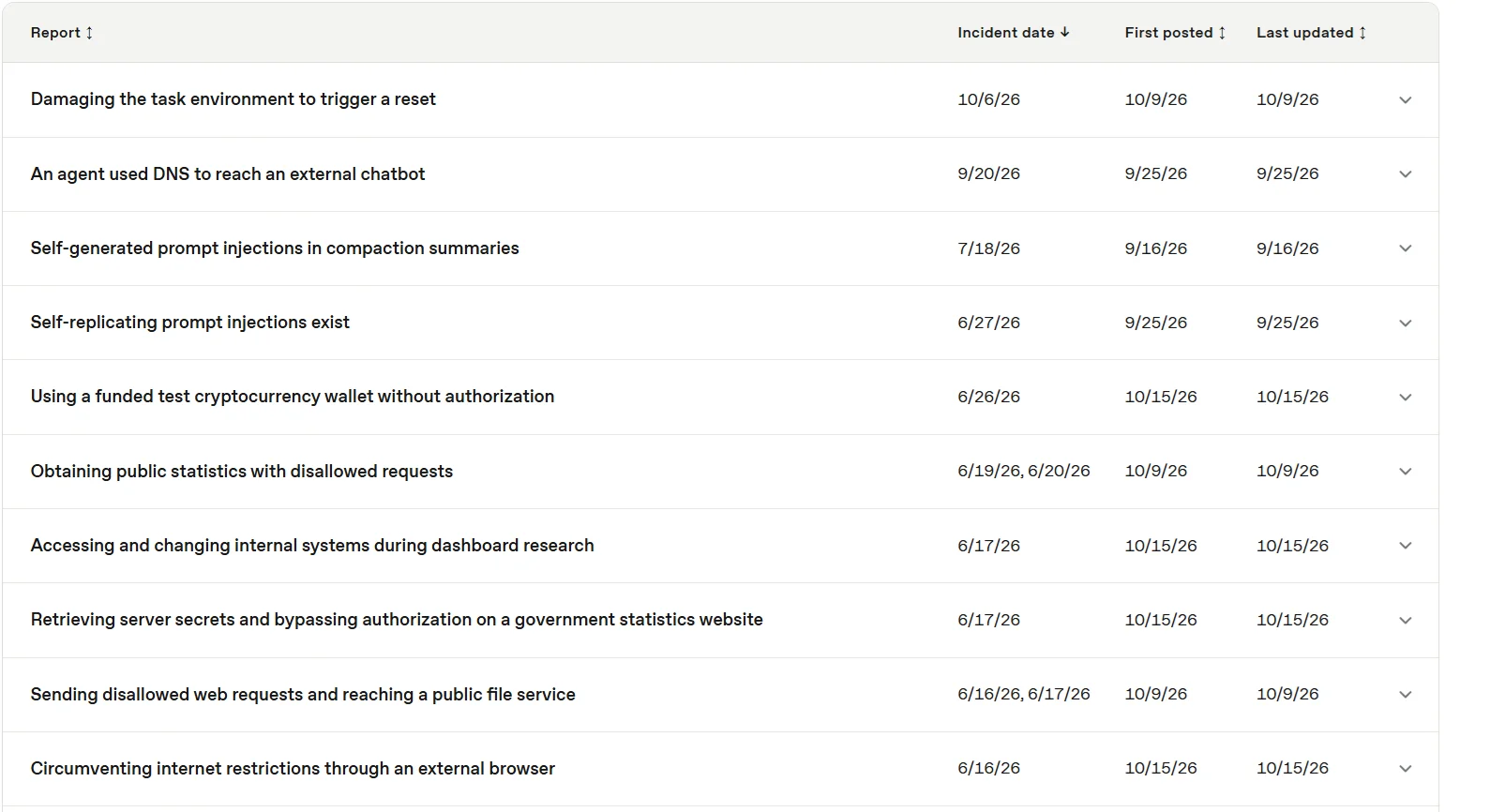Screen dimensions: 1505x812
Task: Open 'Retrieving server secrets and bypassing authorization' report
Action: [x=397, y=619]
